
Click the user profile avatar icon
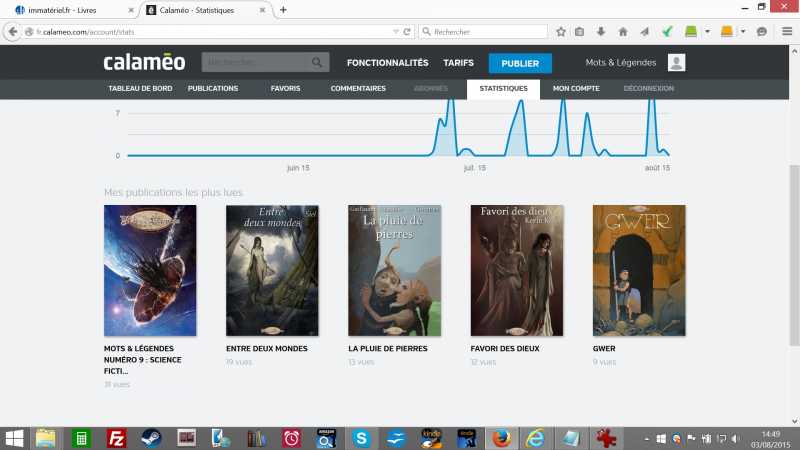point(677,63)
